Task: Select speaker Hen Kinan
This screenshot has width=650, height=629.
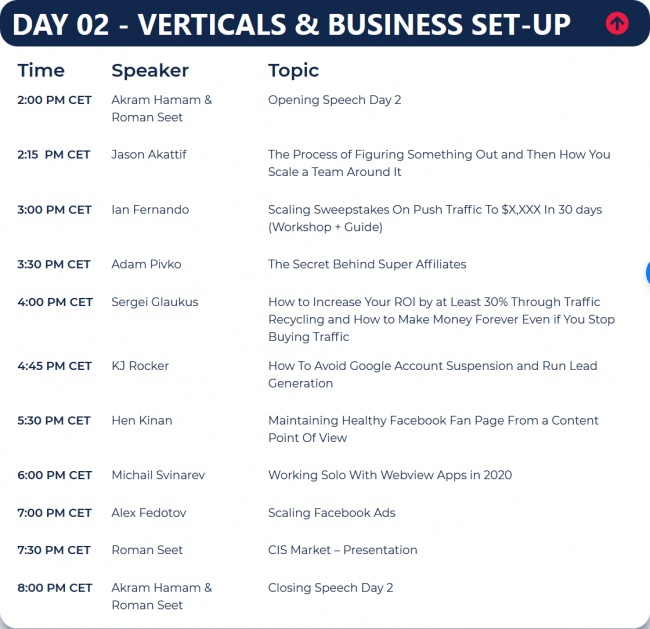Action: [142, 420]
